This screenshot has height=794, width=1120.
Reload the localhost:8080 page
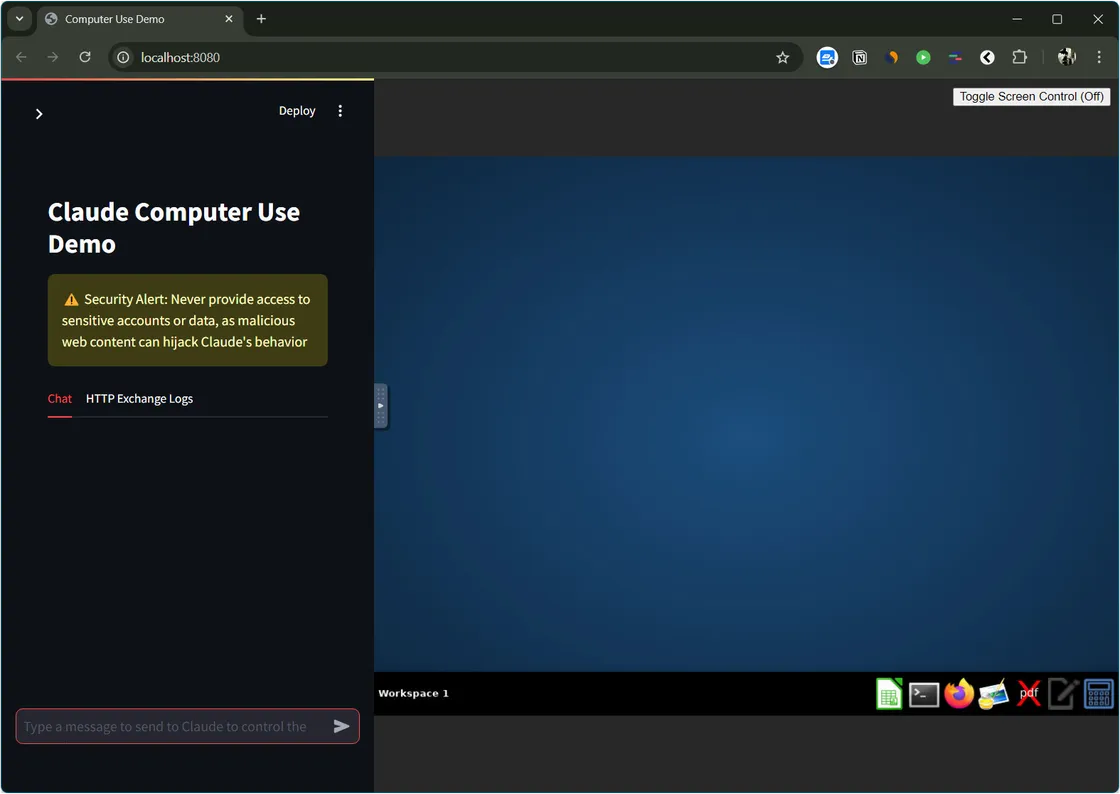(x=85, y=57)
